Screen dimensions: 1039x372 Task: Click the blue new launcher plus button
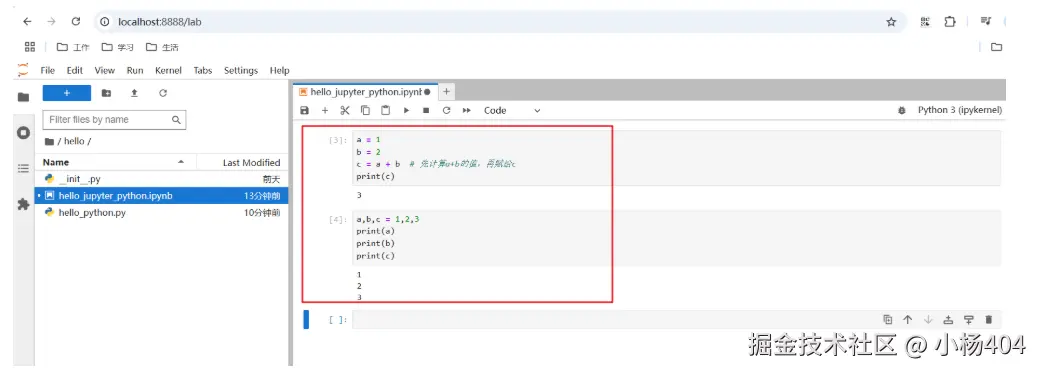(x=67, y=93)
